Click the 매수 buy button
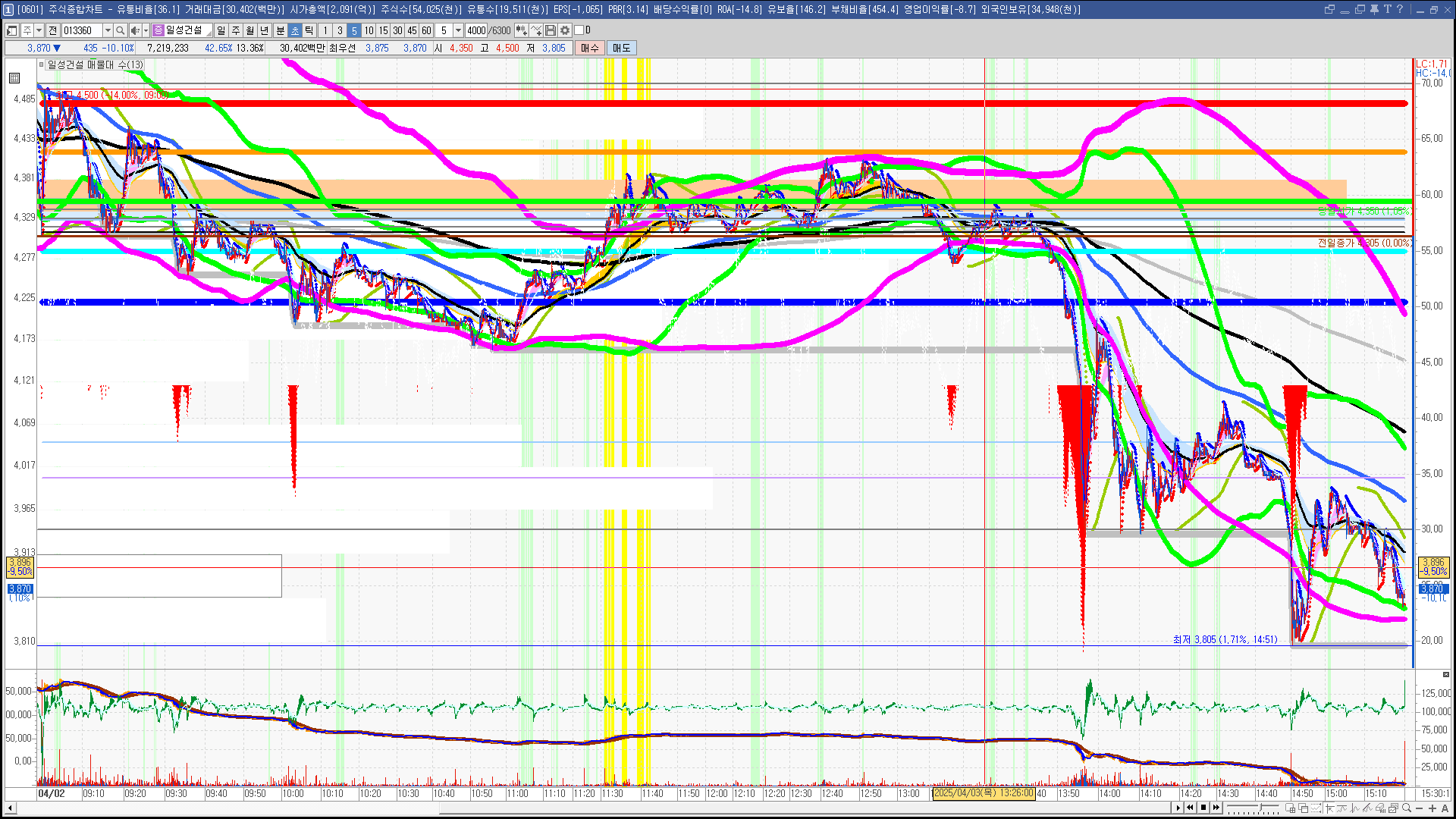1456x819 pixels. coord(590,48)
